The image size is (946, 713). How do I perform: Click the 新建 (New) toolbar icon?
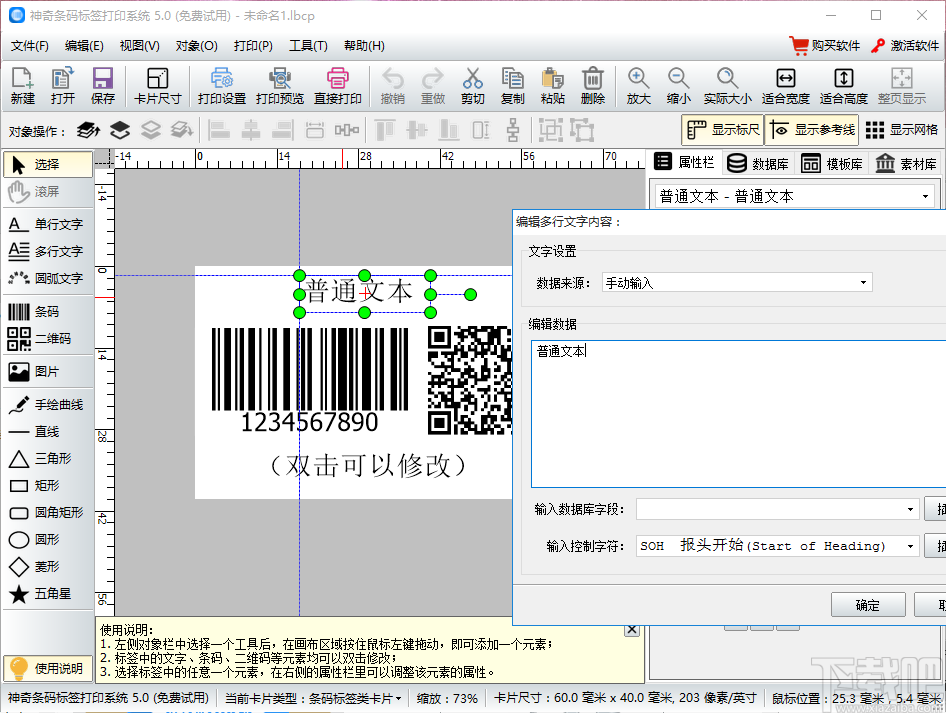[22, 85]
